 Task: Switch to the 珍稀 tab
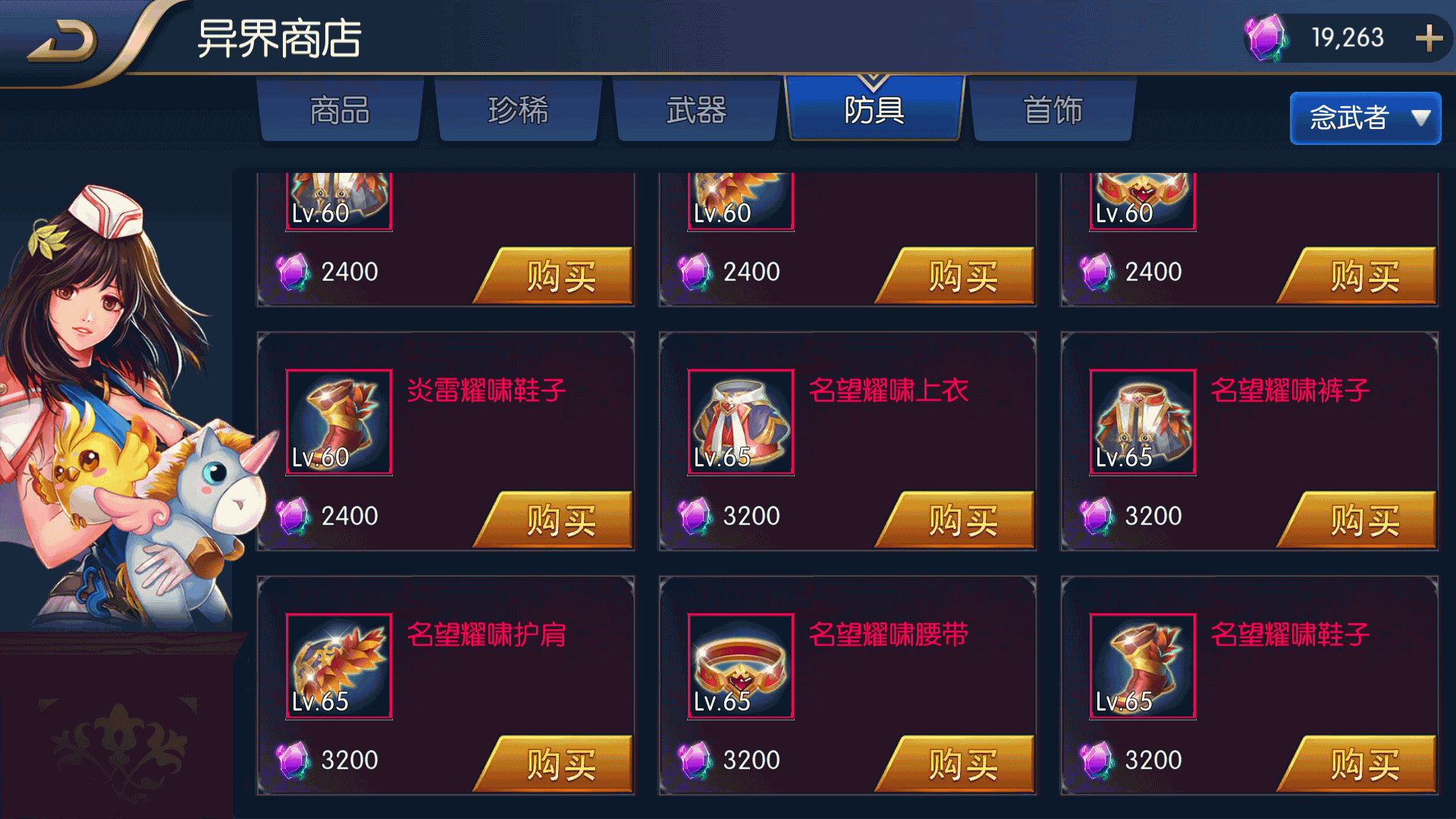518,110
